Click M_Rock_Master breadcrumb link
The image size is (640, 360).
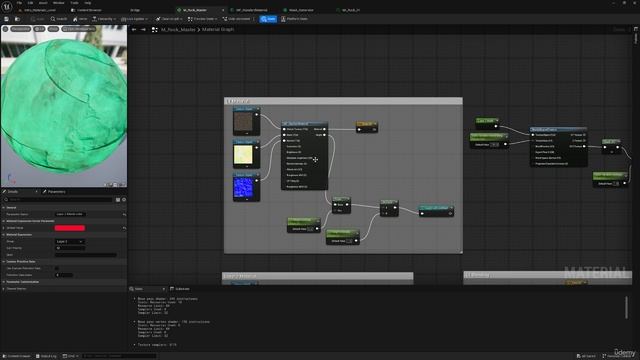(x=178, y=29)
